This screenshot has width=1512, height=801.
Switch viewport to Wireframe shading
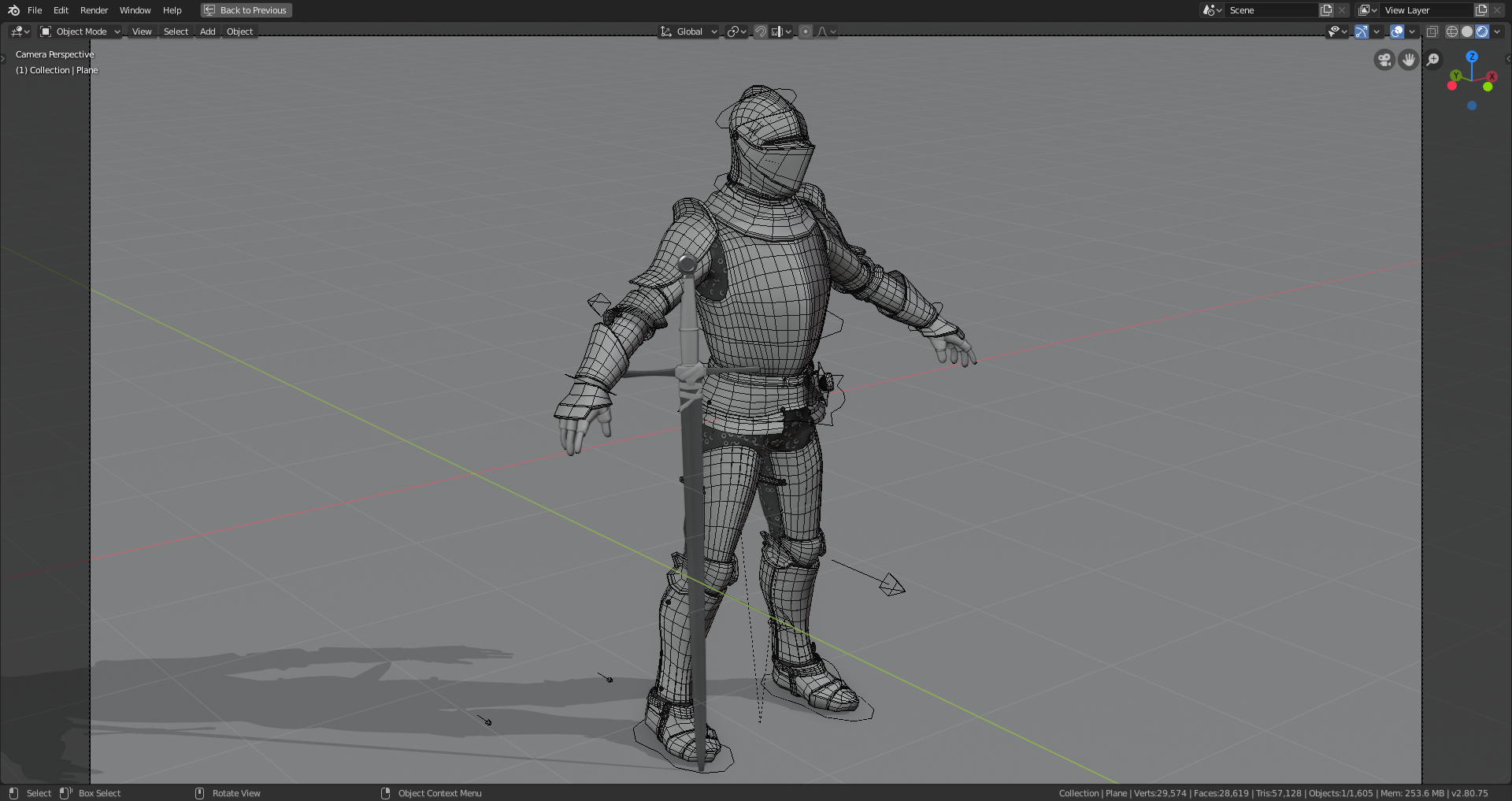pyautogui.click(x=1451, y=32)
